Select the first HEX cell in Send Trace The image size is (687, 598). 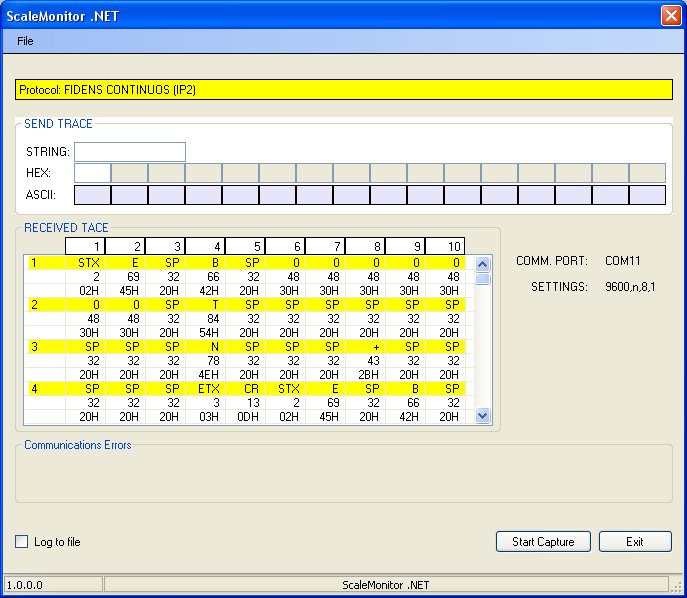pos(92,173)
